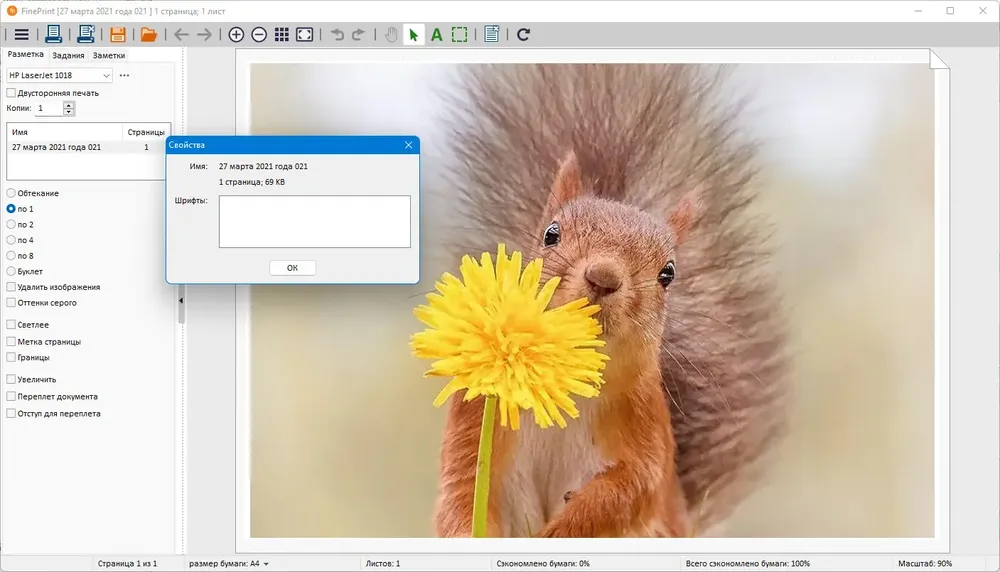Zoom in with the plus magnifier icon
Viewport: 1000px width, 572px height.
click(x=236, y=34)
